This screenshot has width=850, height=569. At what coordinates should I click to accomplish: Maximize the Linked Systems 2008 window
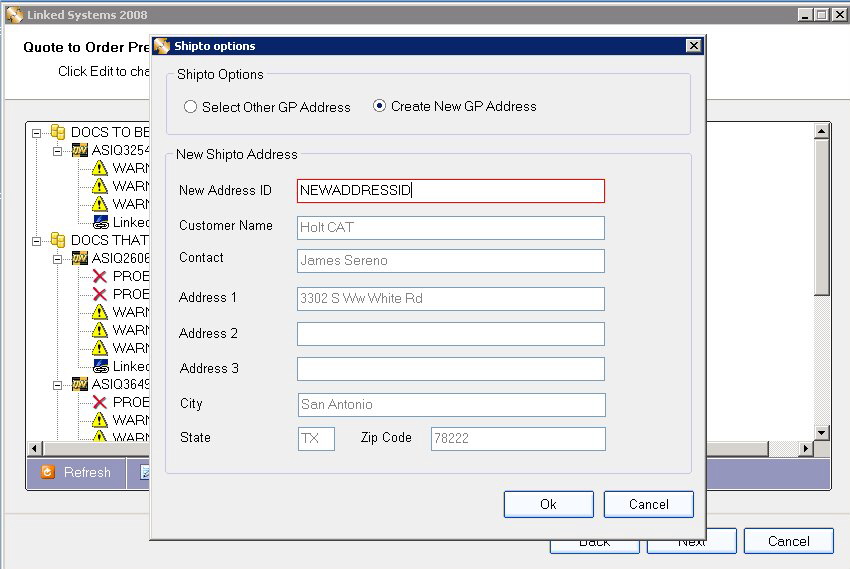[822, 15]
